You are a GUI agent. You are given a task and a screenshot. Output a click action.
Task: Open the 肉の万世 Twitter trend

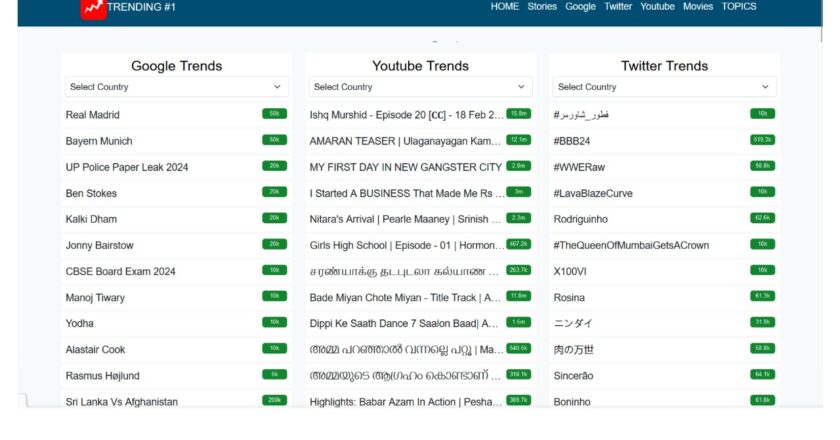tap(573, 349)
